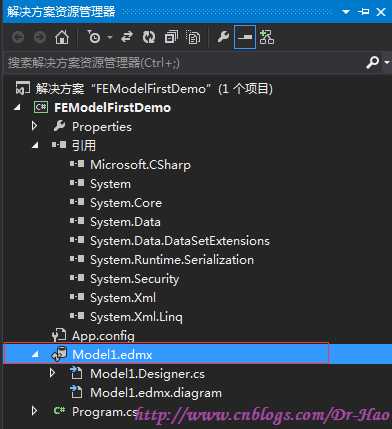Click reference icon beside System.Runtime.Serialization
Viewport: 392px width, 429px height.
click(x=77, y=259)
